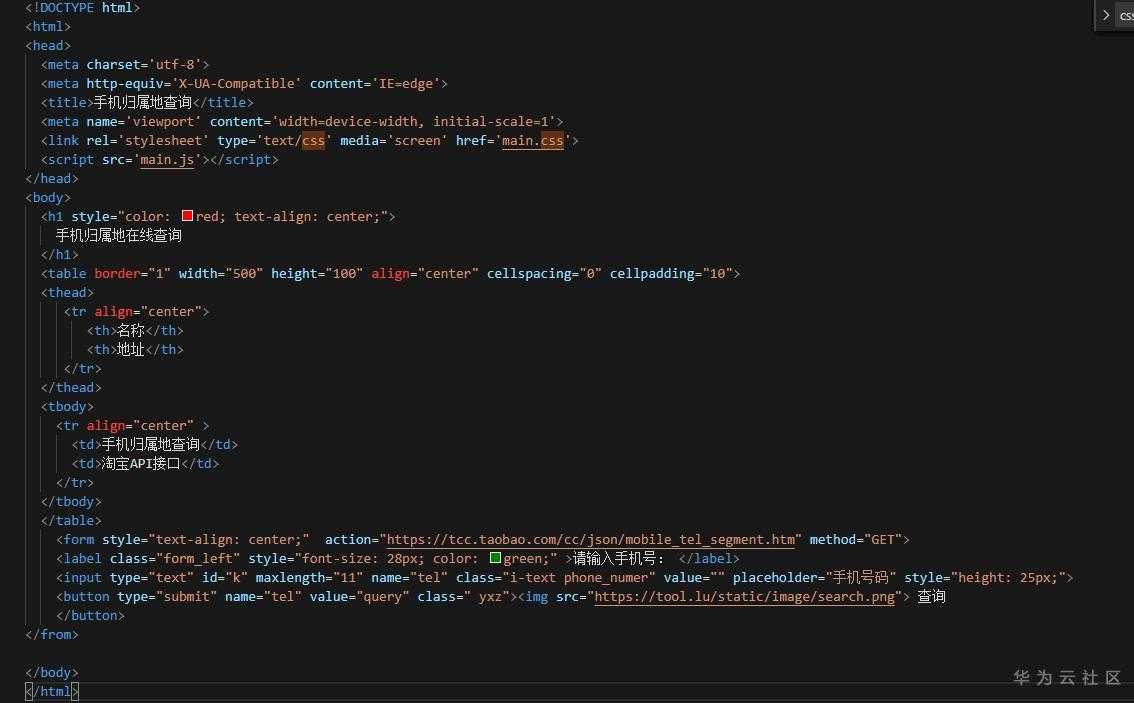Screen dimensions: 1134x703
Task: Click the 手机归属地查询 text inside the title tag
Action: [142, 102]
